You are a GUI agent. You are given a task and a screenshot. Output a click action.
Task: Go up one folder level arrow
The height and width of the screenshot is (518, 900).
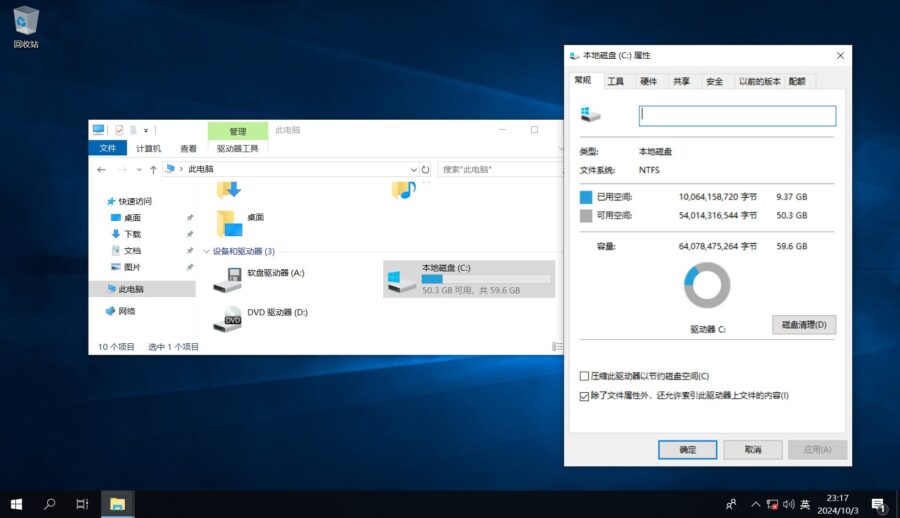point(153,169)
